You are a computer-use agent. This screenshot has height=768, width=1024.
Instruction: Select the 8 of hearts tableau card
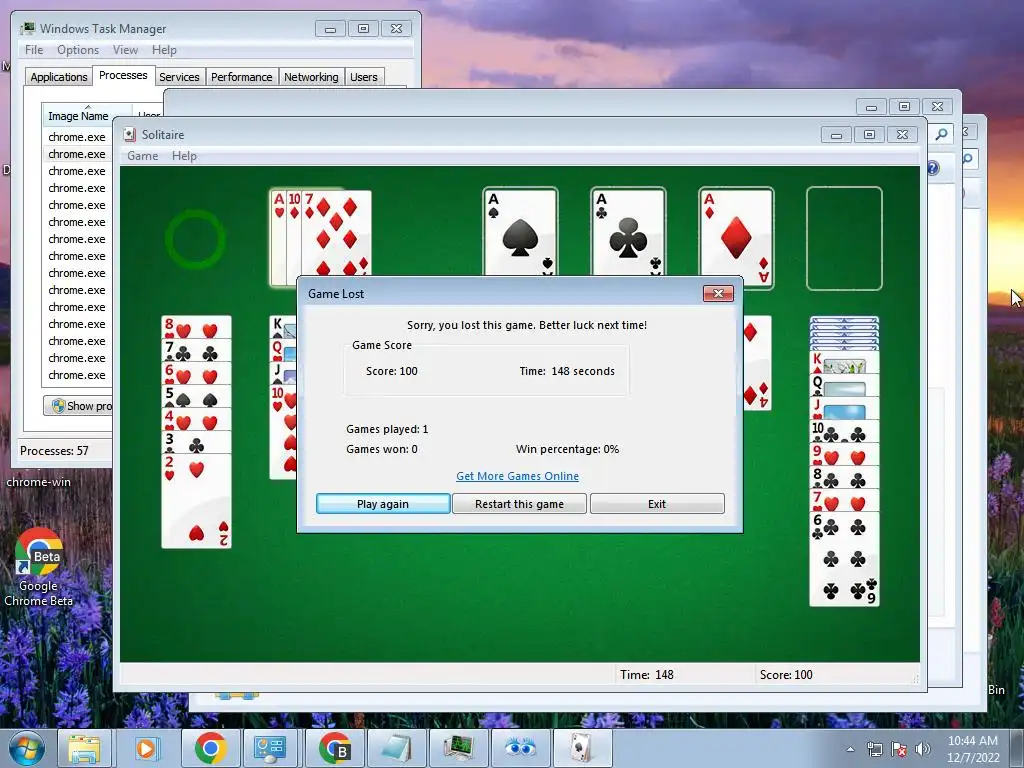[x=196, y=327]
